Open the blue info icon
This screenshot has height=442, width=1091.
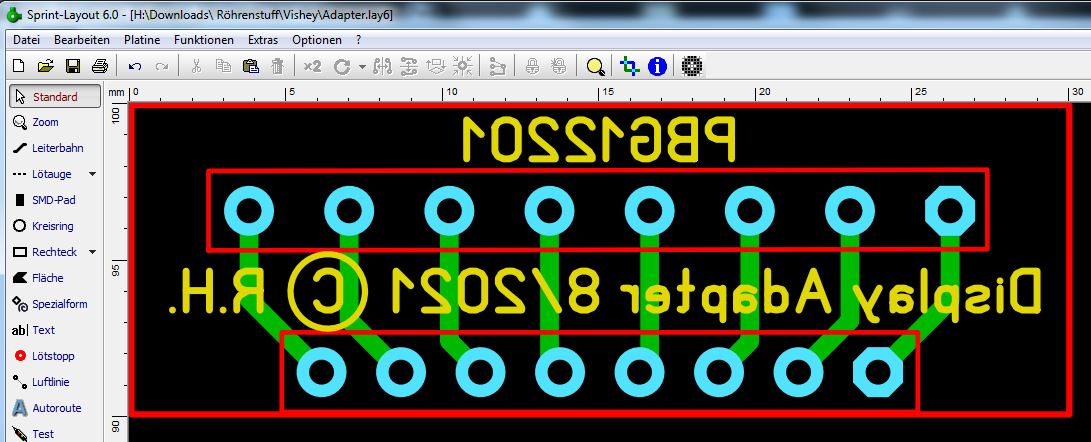pyautogui.click(x=657, y=67)
